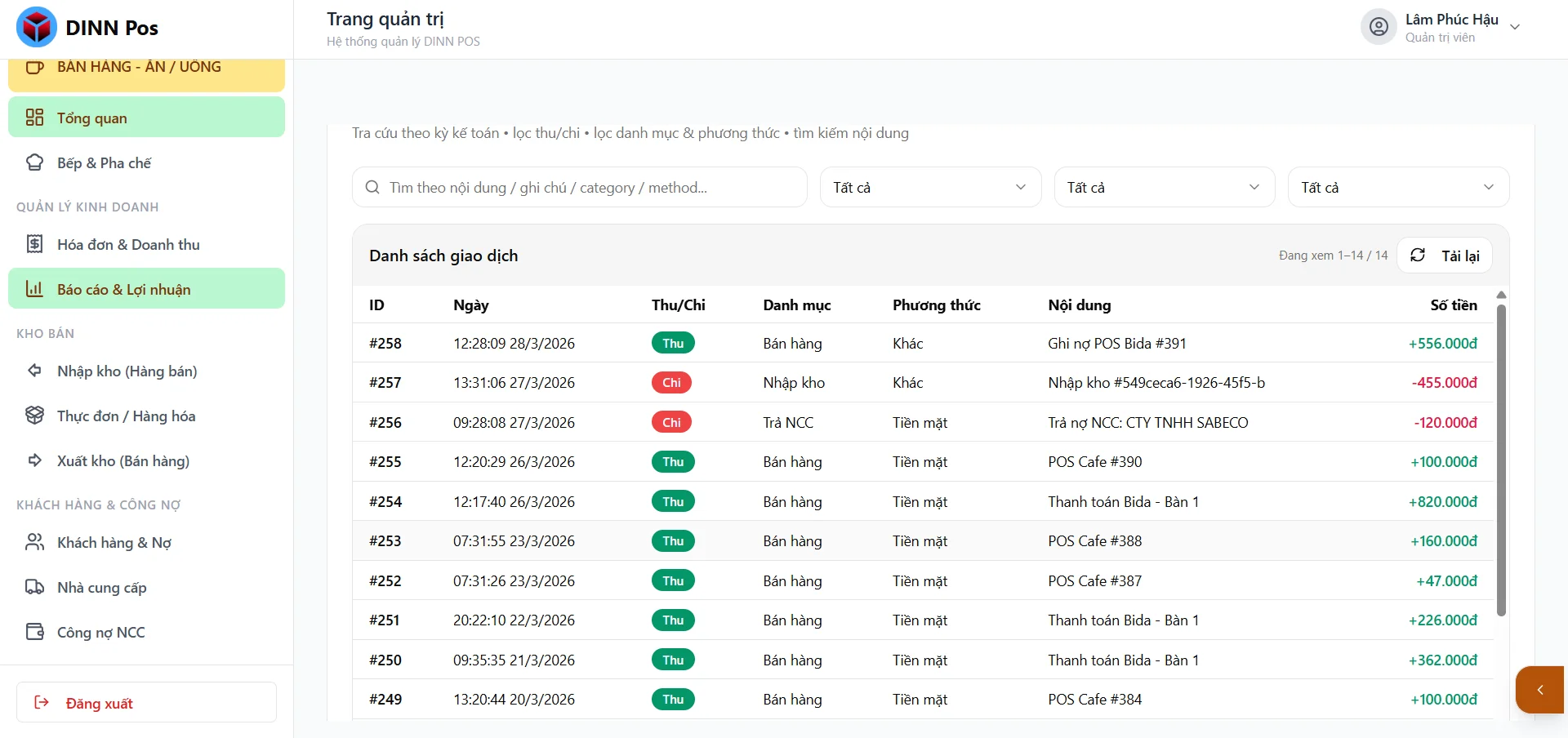The image size is (1568, 738).
Task: Click the user avatar icon in header
Action: 1378,27
